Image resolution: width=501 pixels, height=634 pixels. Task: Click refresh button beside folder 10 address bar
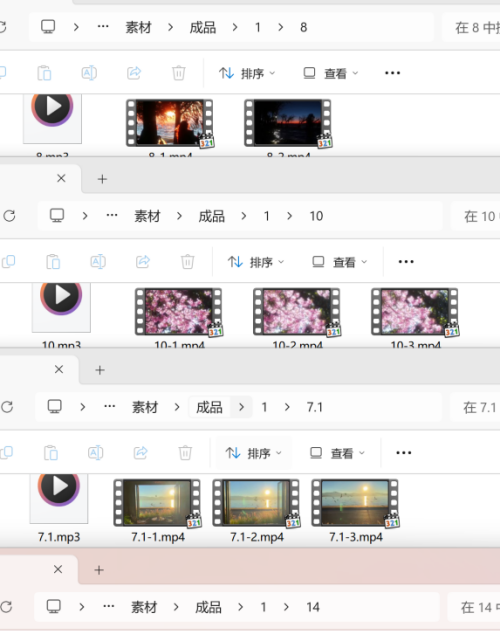click(9, 216)
